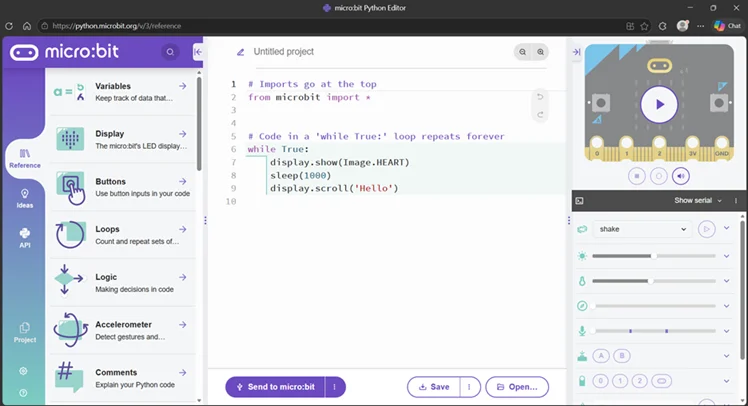Click the Accelerometer topic icon

click(x=71, y=329)
